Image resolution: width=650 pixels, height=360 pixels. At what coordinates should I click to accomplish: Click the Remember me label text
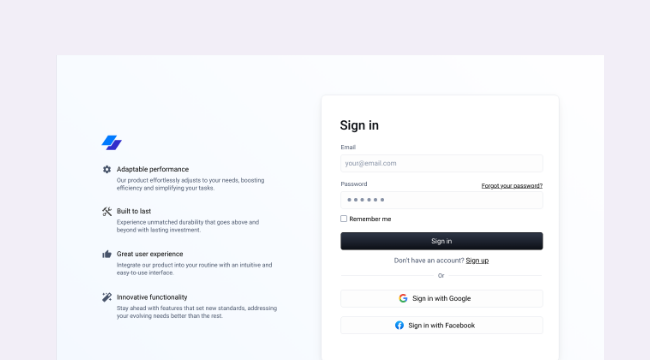click(370, 219)
